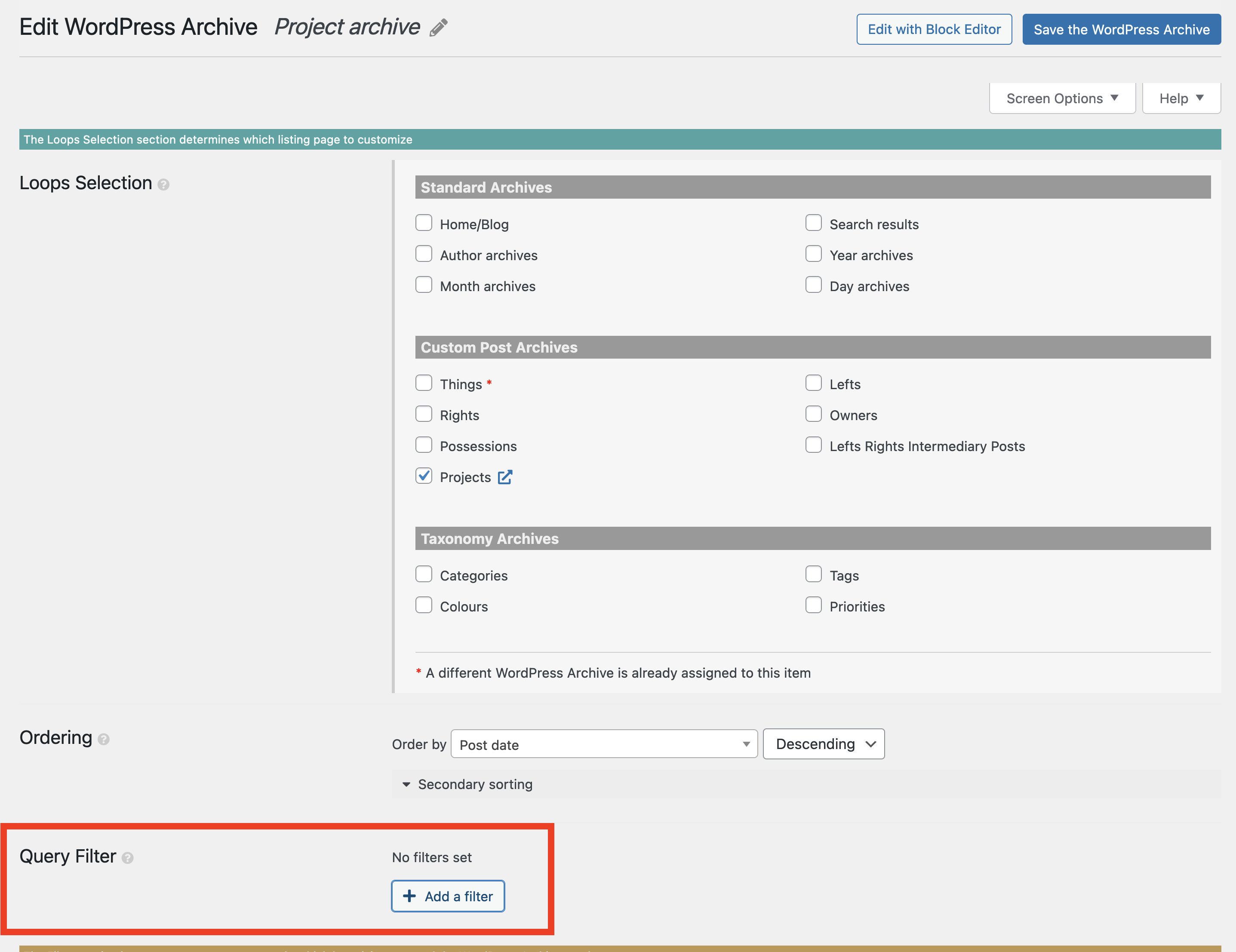Open the Help dropdown tab
This screenshot has width=1236, height=952.
pos(1181,98)
